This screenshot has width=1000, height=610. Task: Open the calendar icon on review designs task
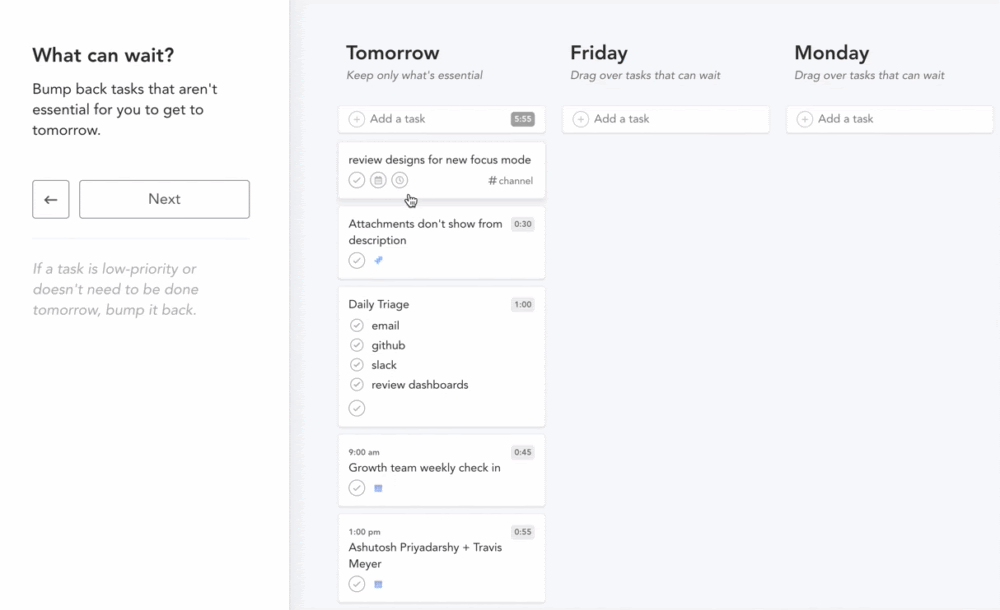click(378, 180)
